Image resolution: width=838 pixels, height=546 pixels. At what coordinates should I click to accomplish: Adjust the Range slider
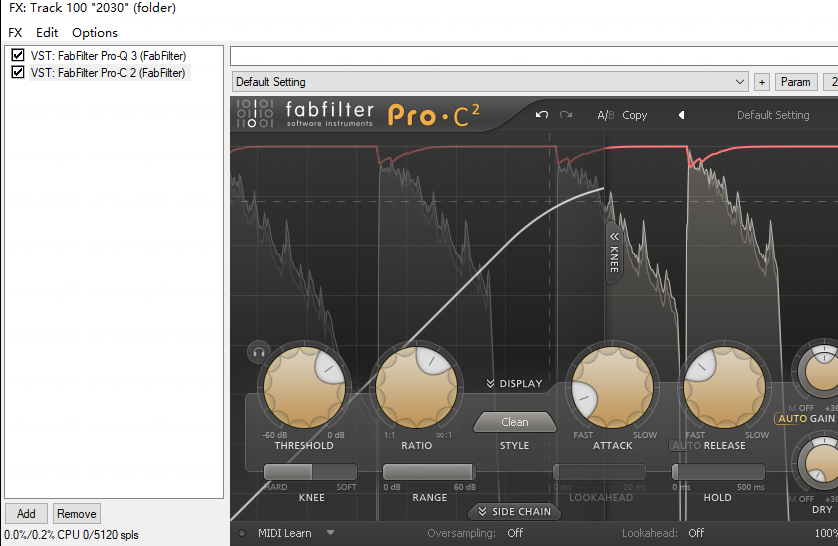(429, 472)
